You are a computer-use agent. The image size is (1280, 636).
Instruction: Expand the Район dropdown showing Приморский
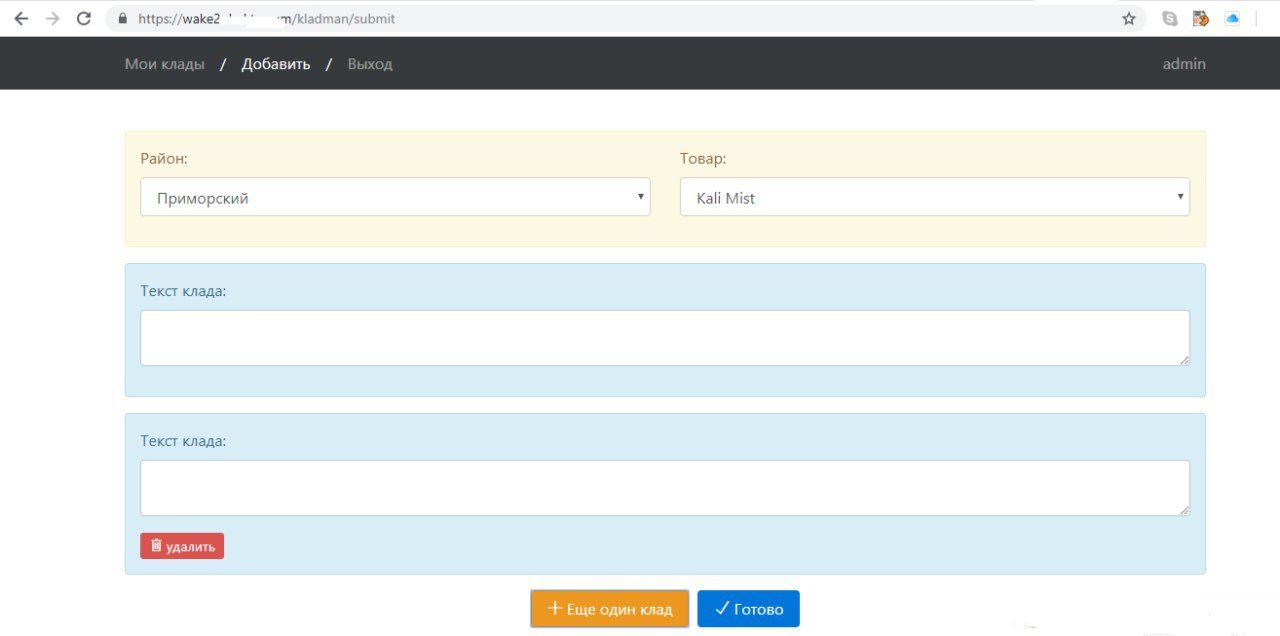point(395,197)
